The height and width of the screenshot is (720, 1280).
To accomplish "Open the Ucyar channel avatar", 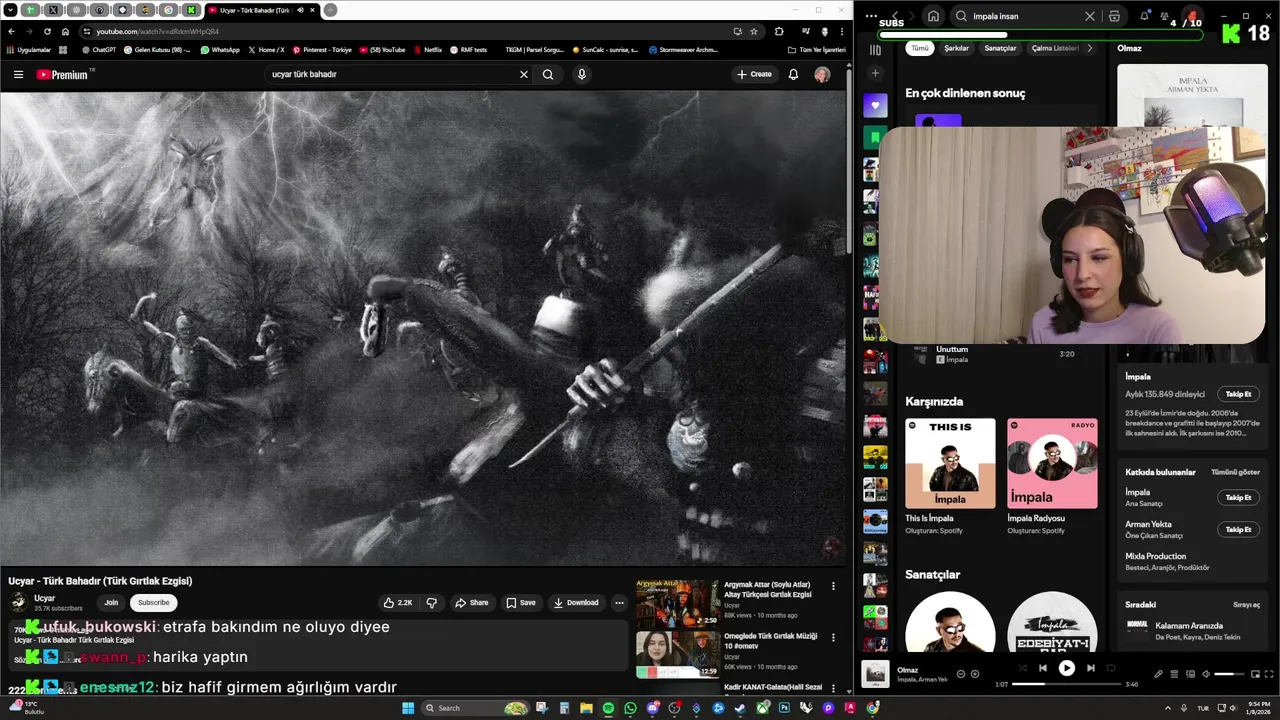I will 18,602.
